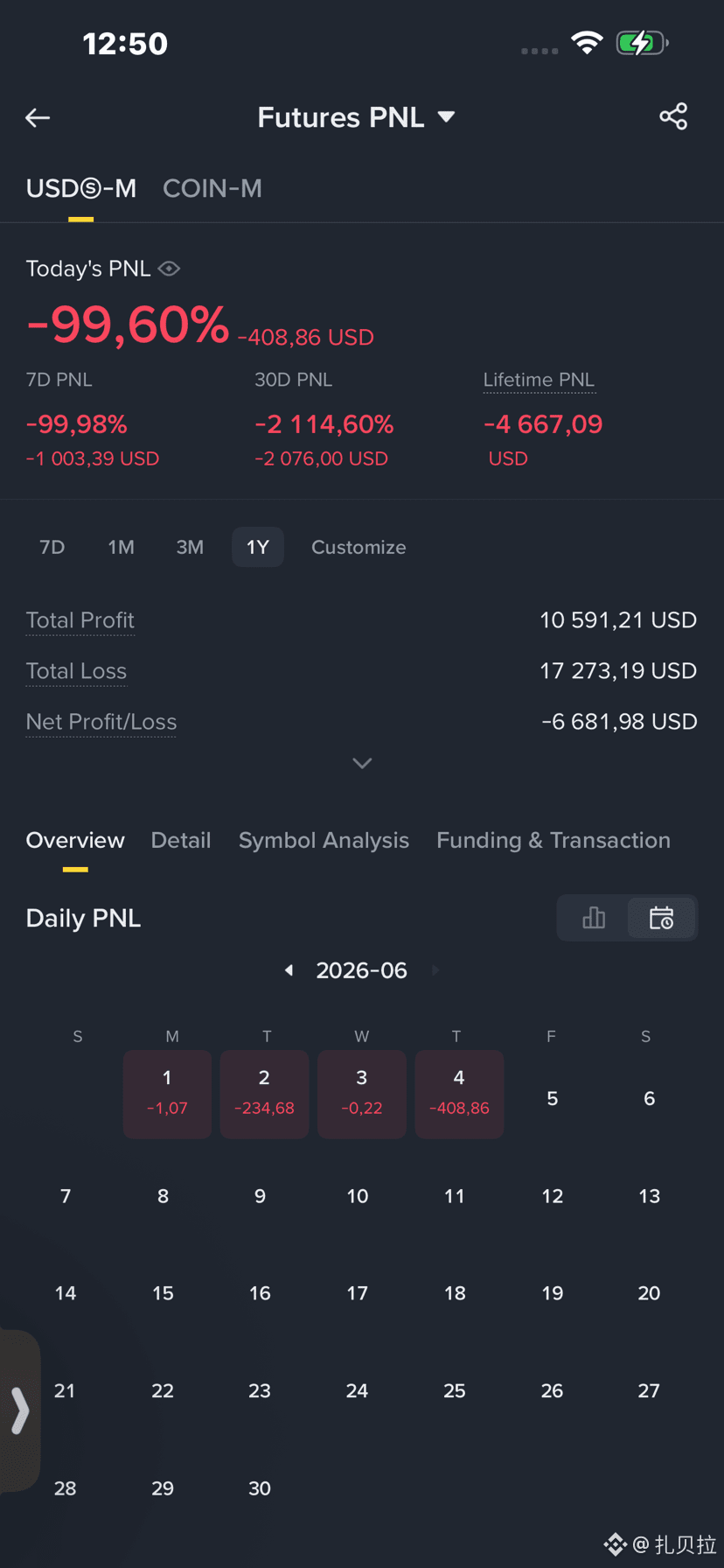Open the share icon
This screenshot has height=1568, width=724.
click(673, 116)
